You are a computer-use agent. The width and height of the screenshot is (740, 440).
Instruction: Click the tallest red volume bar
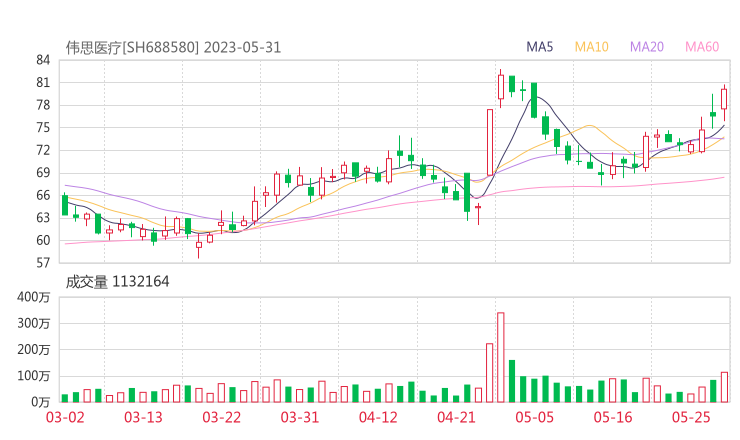point(501,357)
